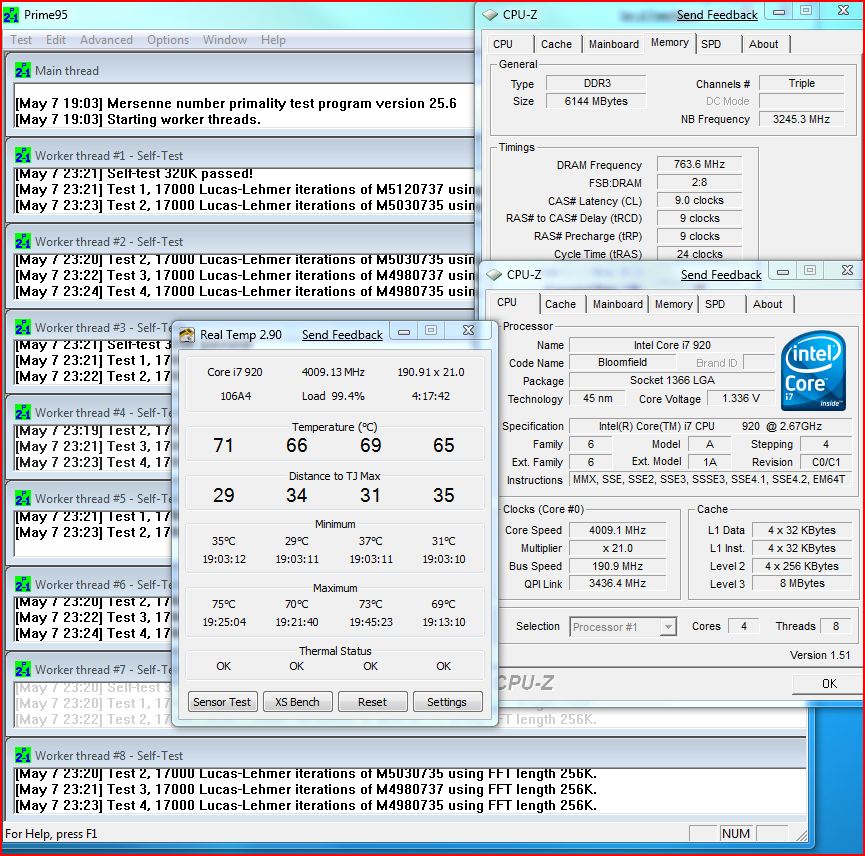
Task: Click the Multiplier value x 21.0
Action: point(617,548)
